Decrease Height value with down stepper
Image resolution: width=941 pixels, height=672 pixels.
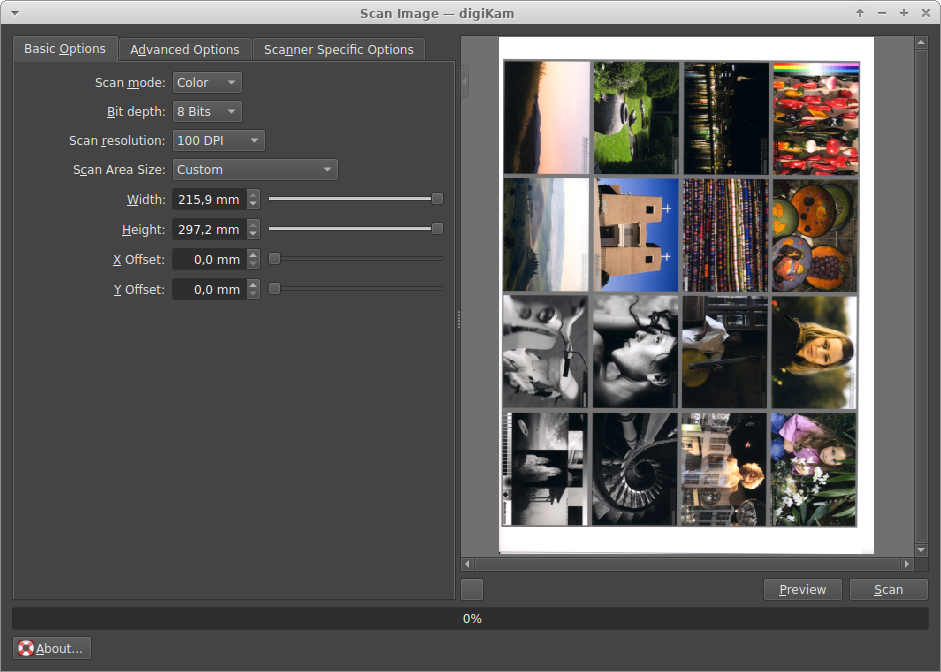pyautogui.click(x=253, y=234)
